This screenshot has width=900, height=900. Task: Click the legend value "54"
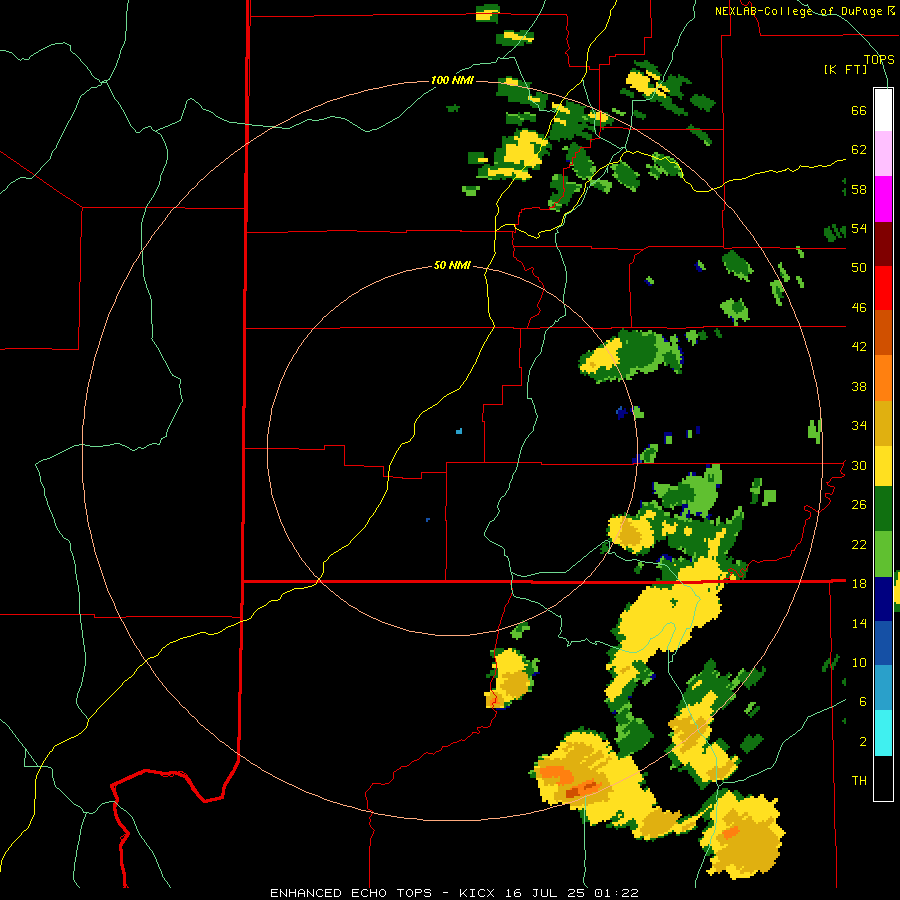pyautogui.click(x=859, y=228)
